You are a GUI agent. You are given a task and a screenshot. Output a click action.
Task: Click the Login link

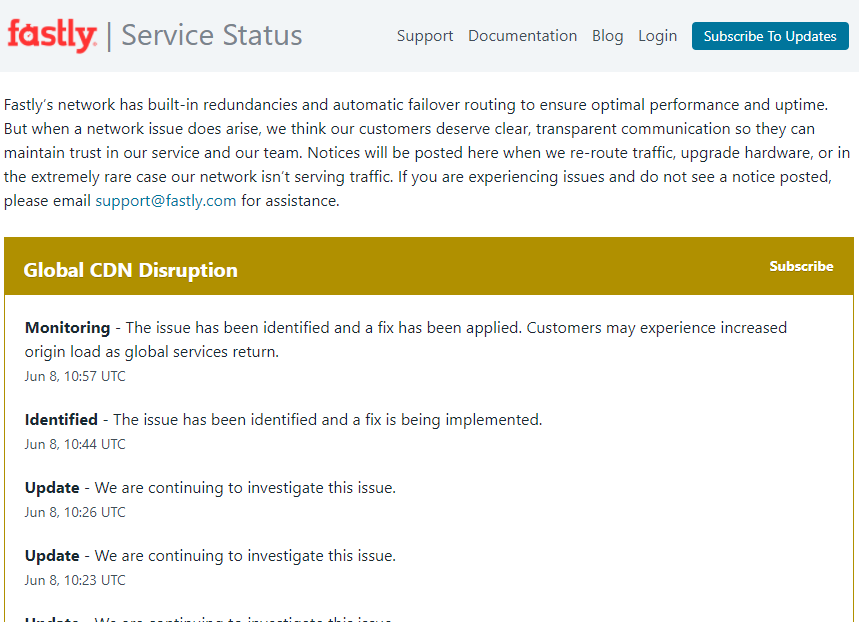tap(657, 36)
